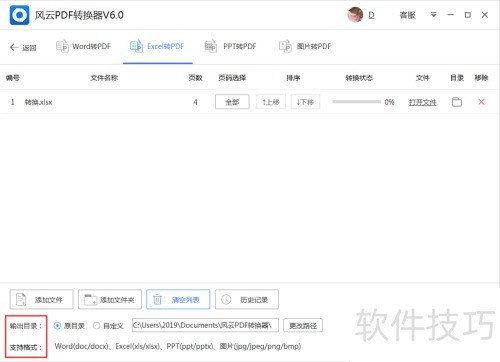The height and width of the screenshot is (362, 500).
Task: Maximize the converter window
Action: (468, 15)
